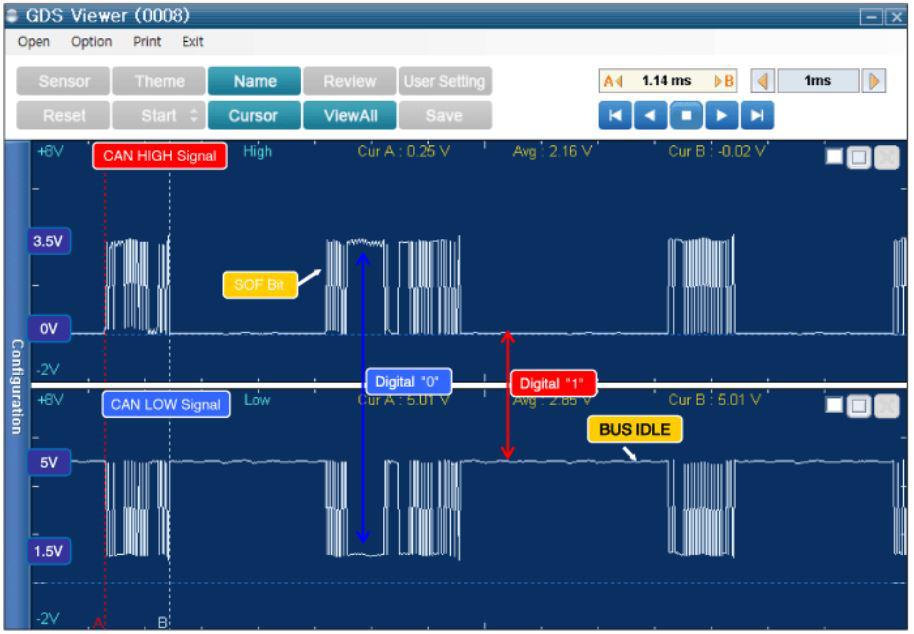Play the waveform forward
The image size is (914, 634).
click(x=722, y=115)
